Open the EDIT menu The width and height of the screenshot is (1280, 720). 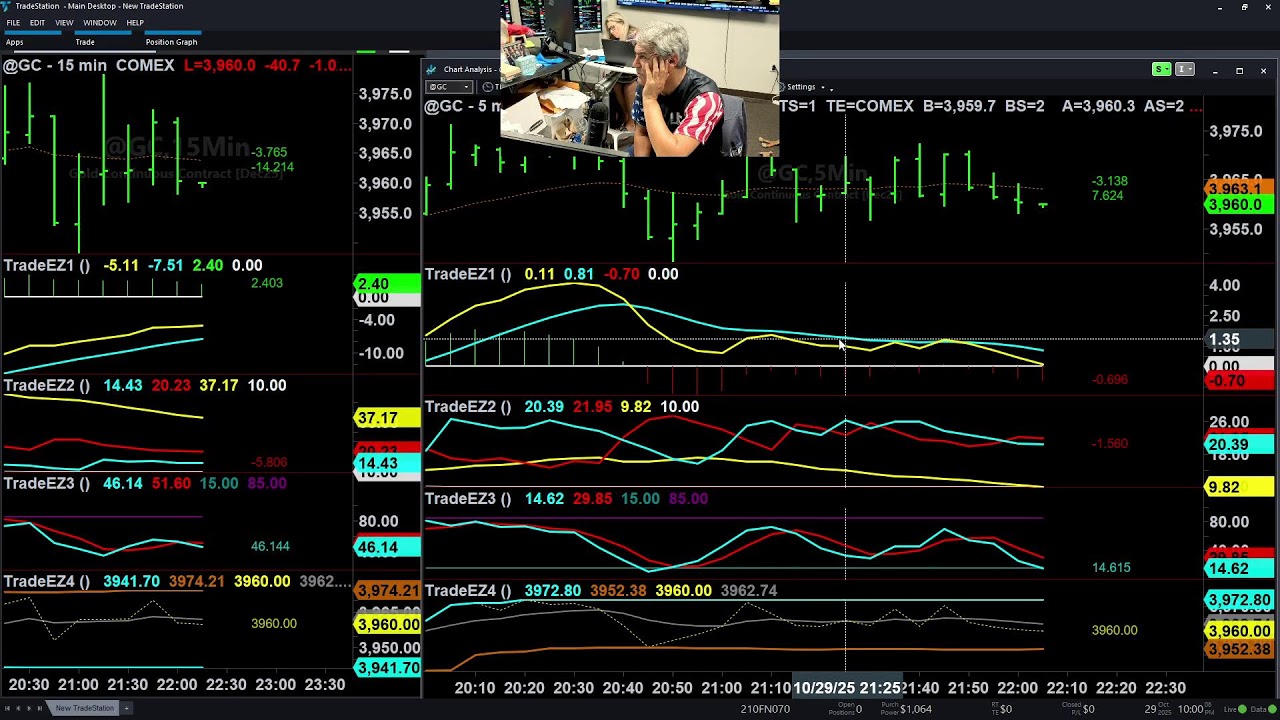[x=37, y=22]
